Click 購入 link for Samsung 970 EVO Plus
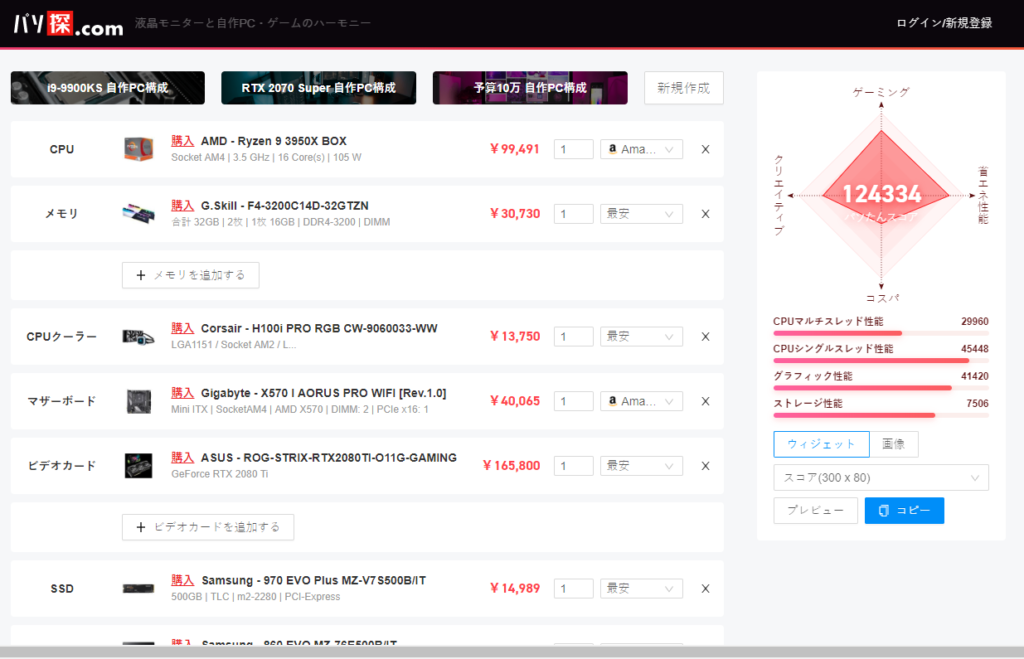1024x659 pixels. [x=183, y=581]
